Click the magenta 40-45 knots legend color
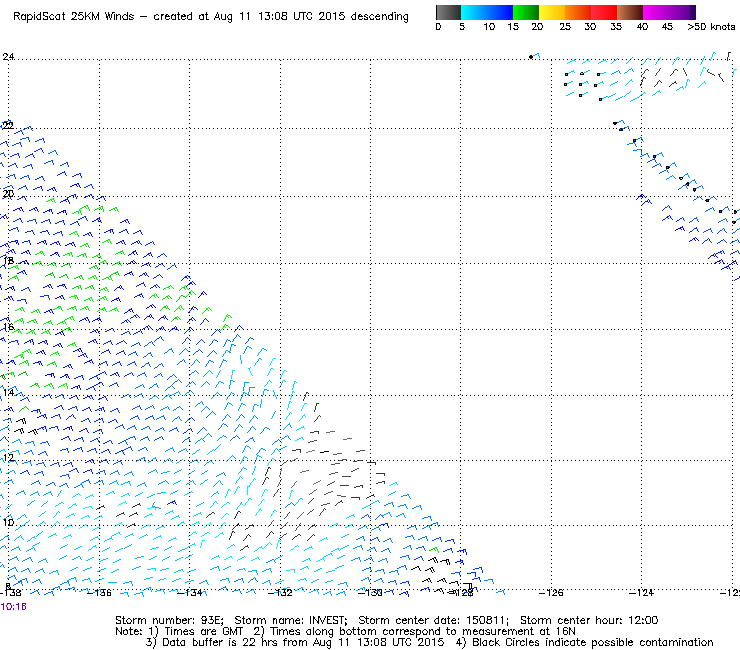740x650 pixels. pyautogui.click(x=656, y=12)
